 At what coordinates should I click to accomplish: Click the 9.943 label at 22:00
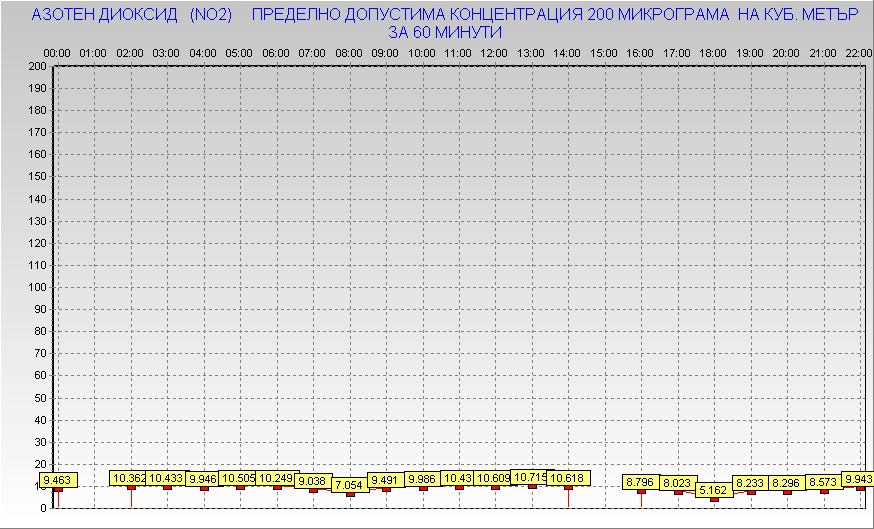pyautogui.click(x=857, y=479)
